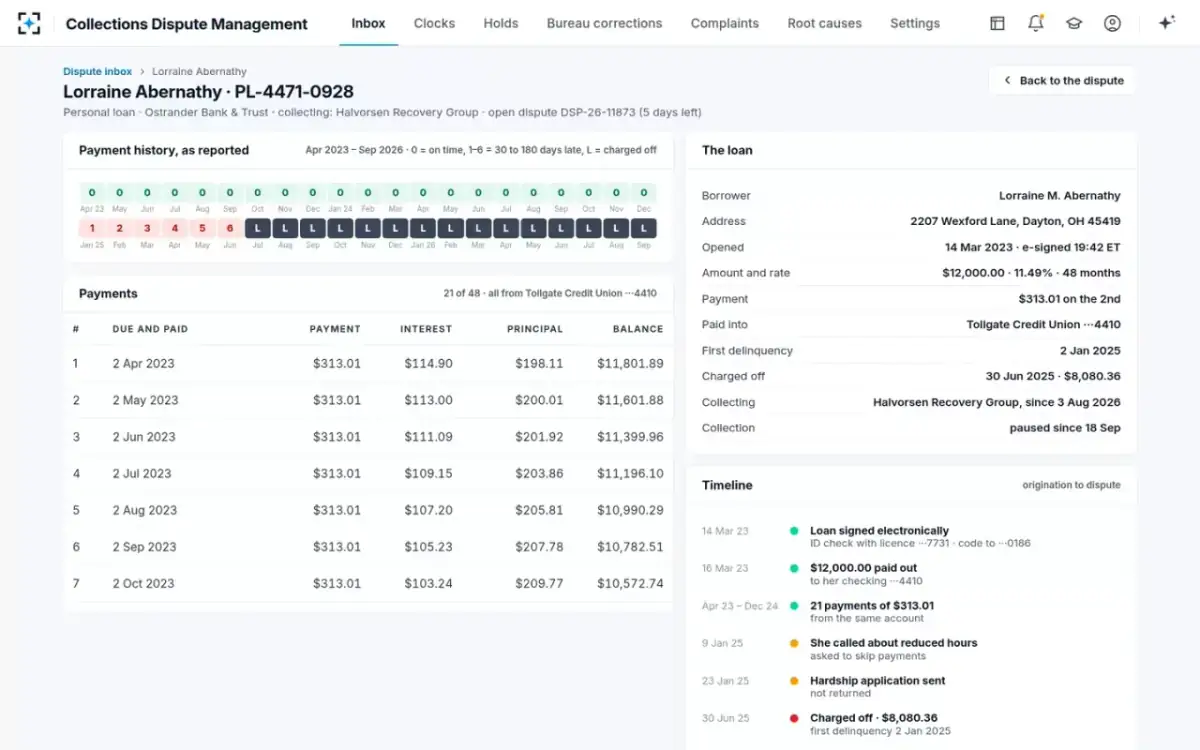Switch to the Inbox tab
This screenshot has width=1200, height=750.
point(368,23)
